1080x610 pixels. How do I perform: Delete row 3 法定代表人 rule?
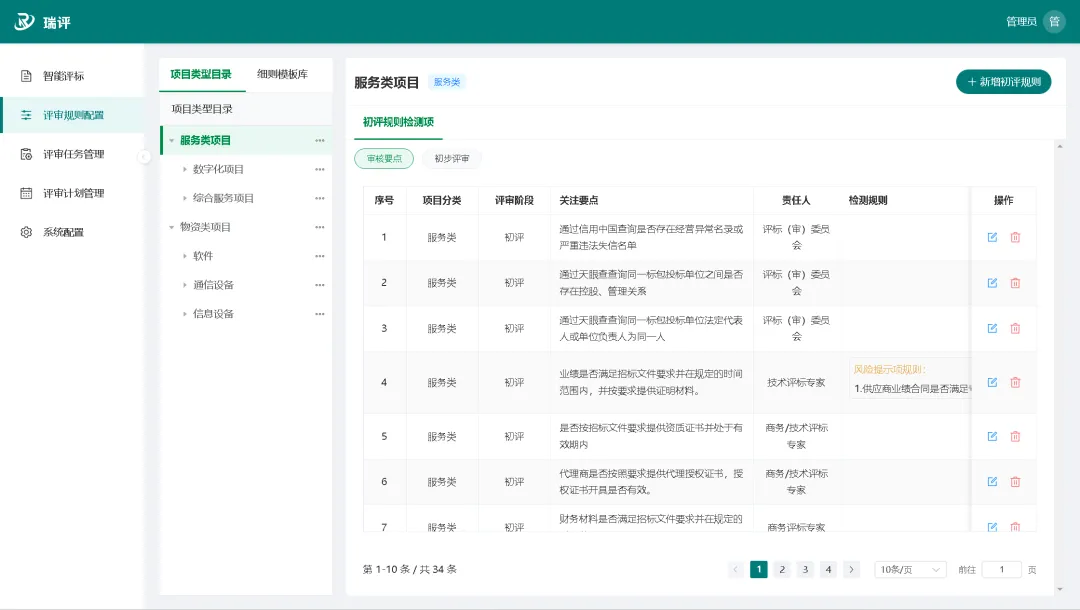(x=1015, y=328)
